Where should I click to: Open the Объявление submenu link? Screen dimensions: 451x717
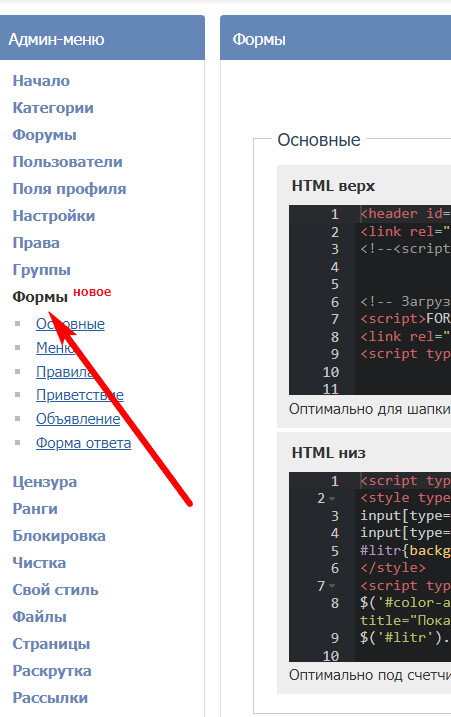tap(78, 418)
